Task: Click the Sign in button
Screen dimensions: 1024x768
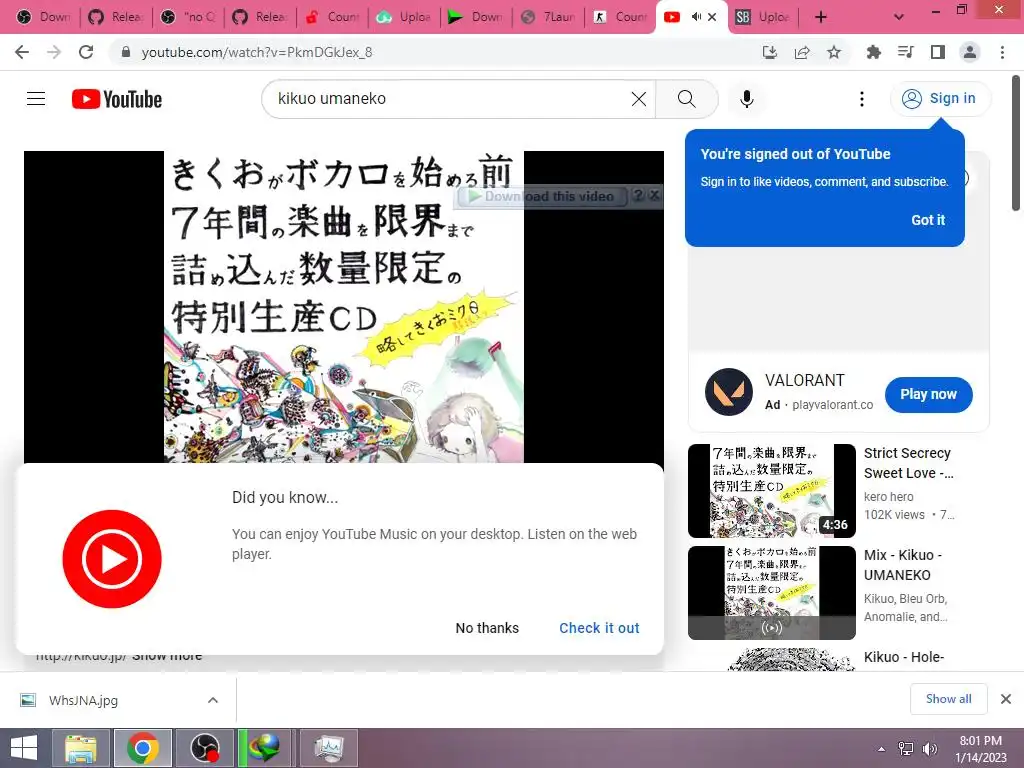Action: pos(940,99)
